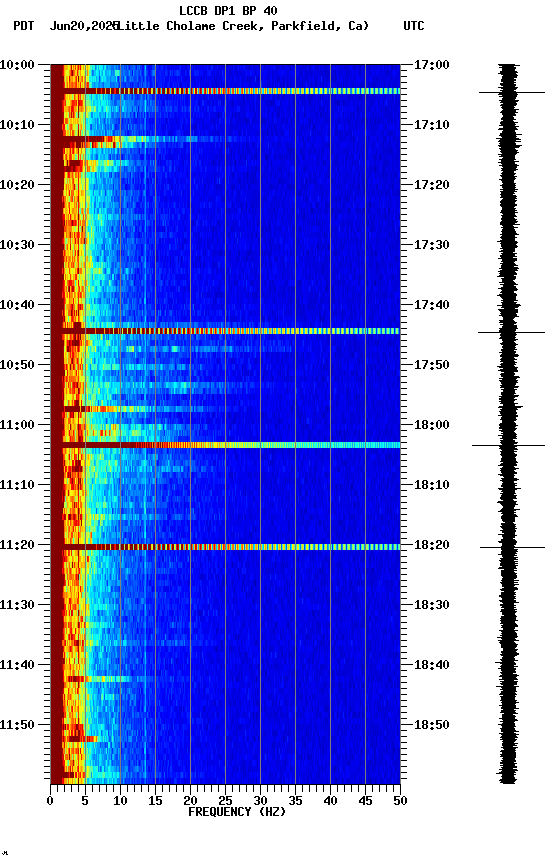Click the '35' frequency axis label
552x864 pixels.
click(x=295, y=801)
